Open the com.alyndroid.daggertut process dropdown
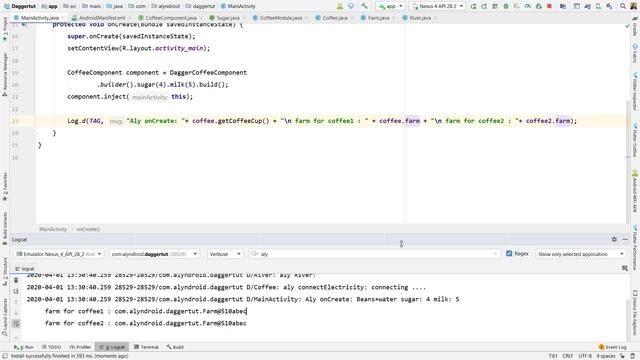640x360 pixels. click(x=154, y=254)
